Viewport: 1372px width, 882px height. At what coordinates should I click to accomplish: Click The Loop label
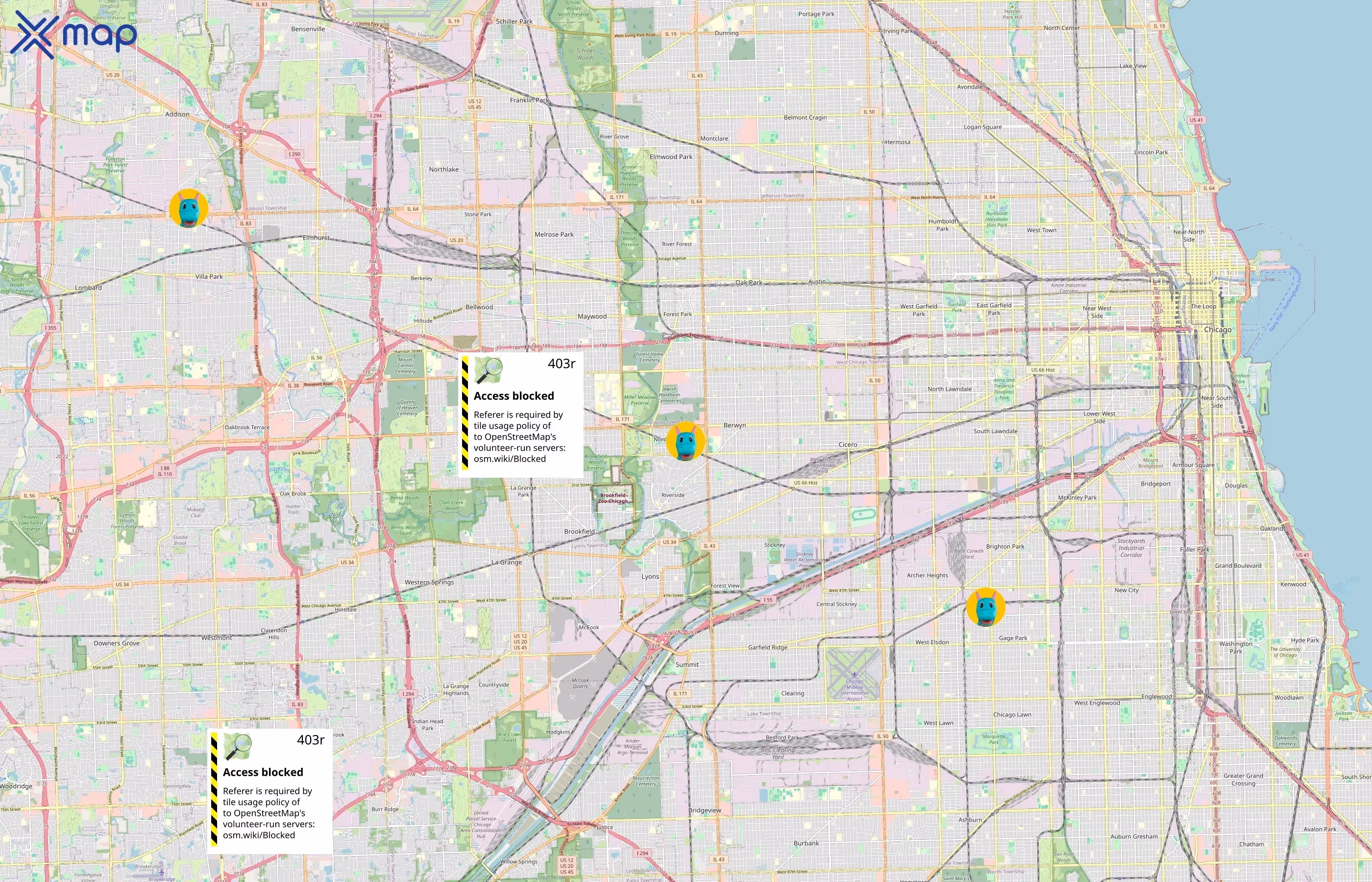(x=1203, y=306)
